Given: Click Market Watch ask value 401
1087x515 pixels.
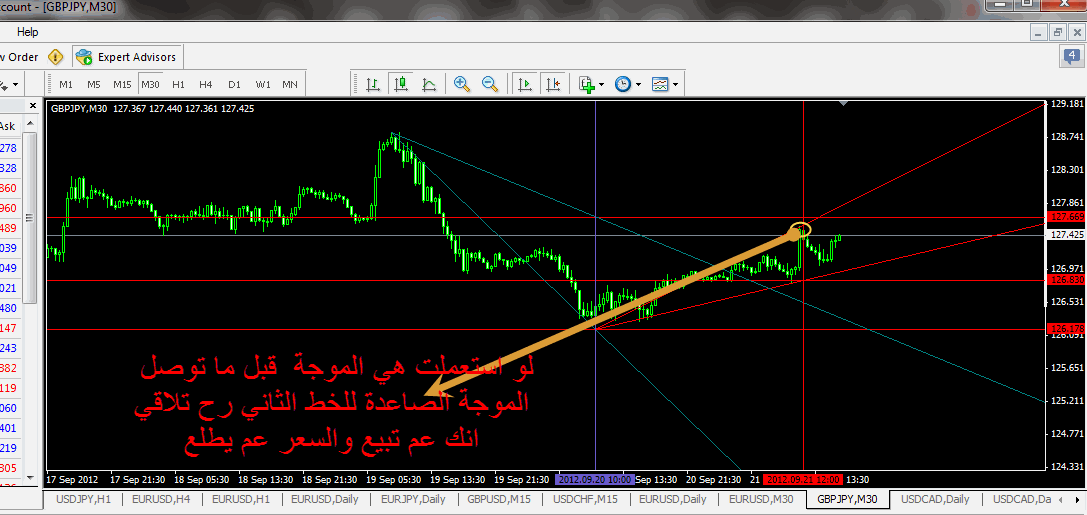Looking at the screenshot, I should click(8, 428).
